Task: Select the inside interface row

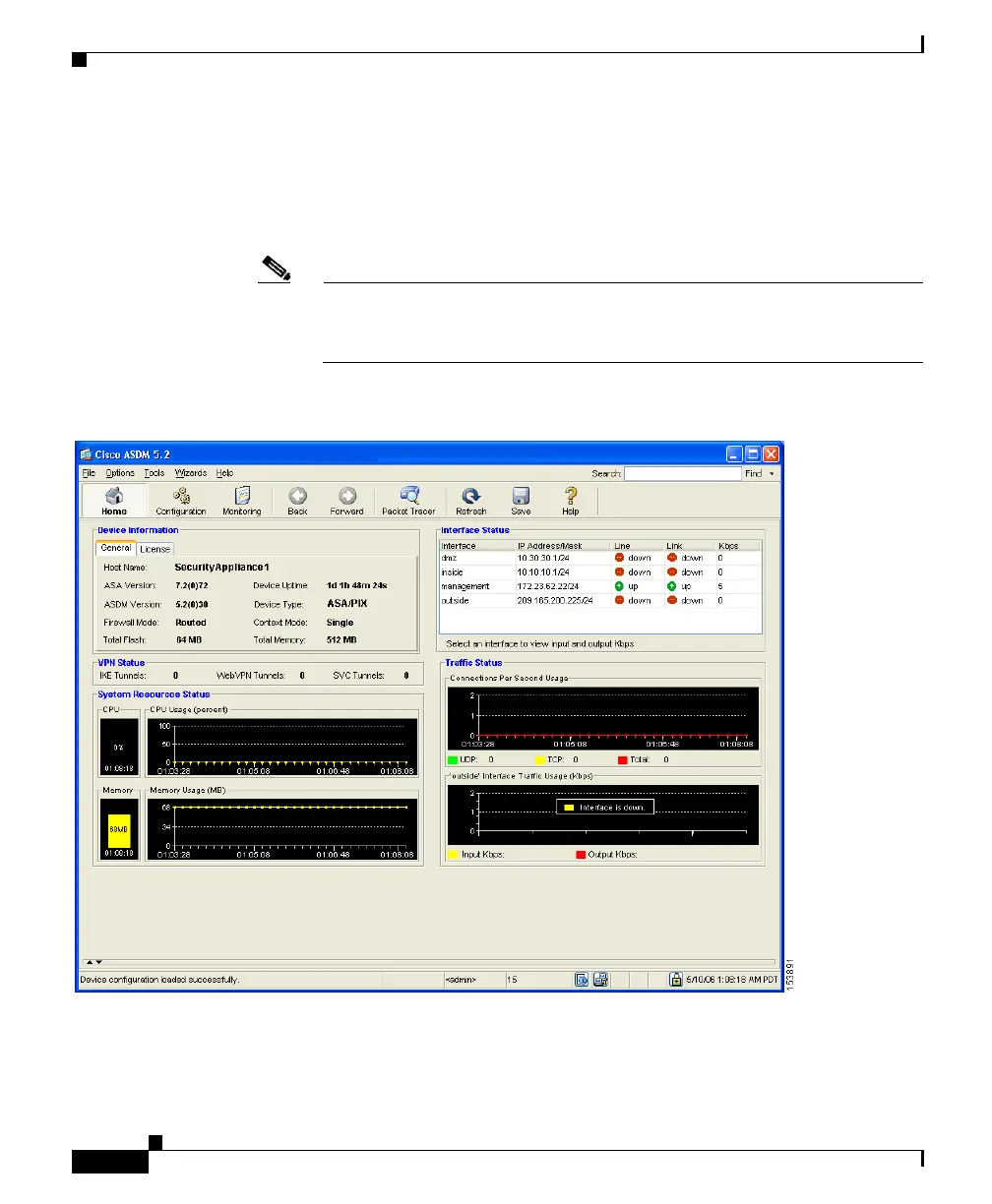Action: tap(600, 572)
